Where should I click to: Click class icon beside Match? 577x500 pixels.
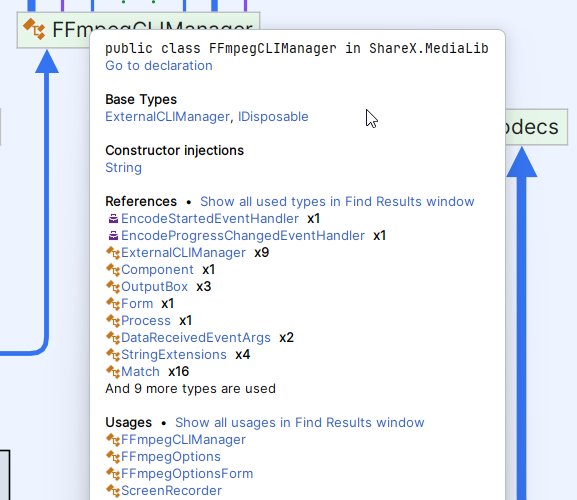click(x=113, y=372)
